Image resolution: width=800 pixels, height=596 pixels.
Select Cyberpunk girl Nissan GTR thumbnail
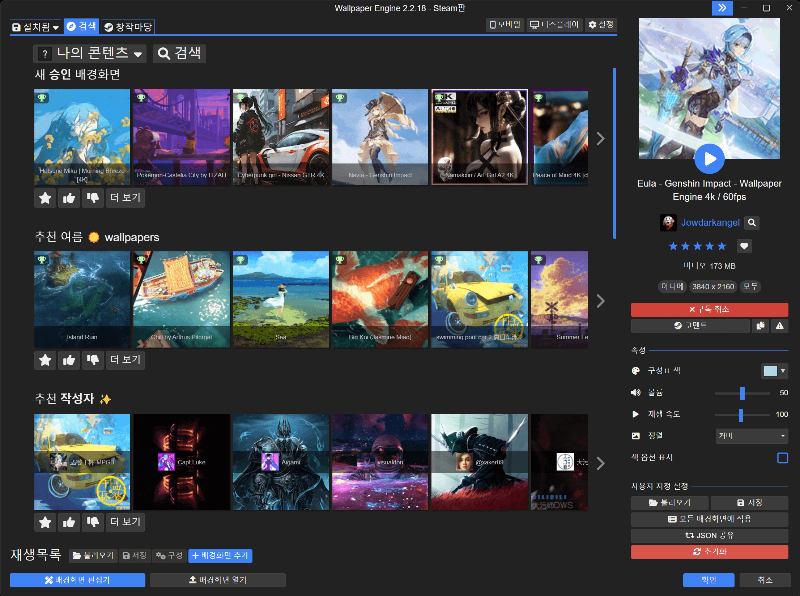281,137
